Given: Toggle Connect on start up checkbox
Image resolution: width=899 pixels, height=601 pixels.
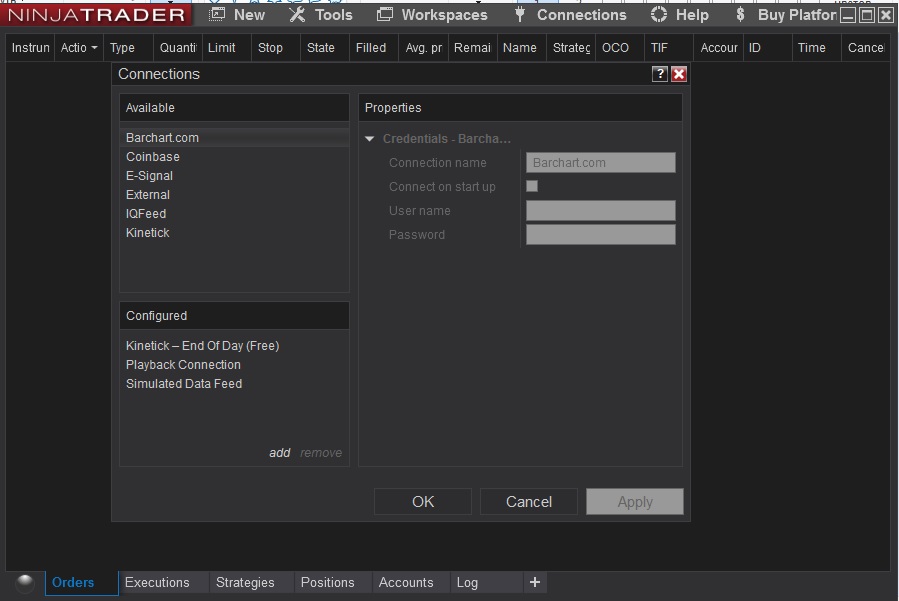Looking at the screenshot, I should pyautogui.click(x=532, y=186).
